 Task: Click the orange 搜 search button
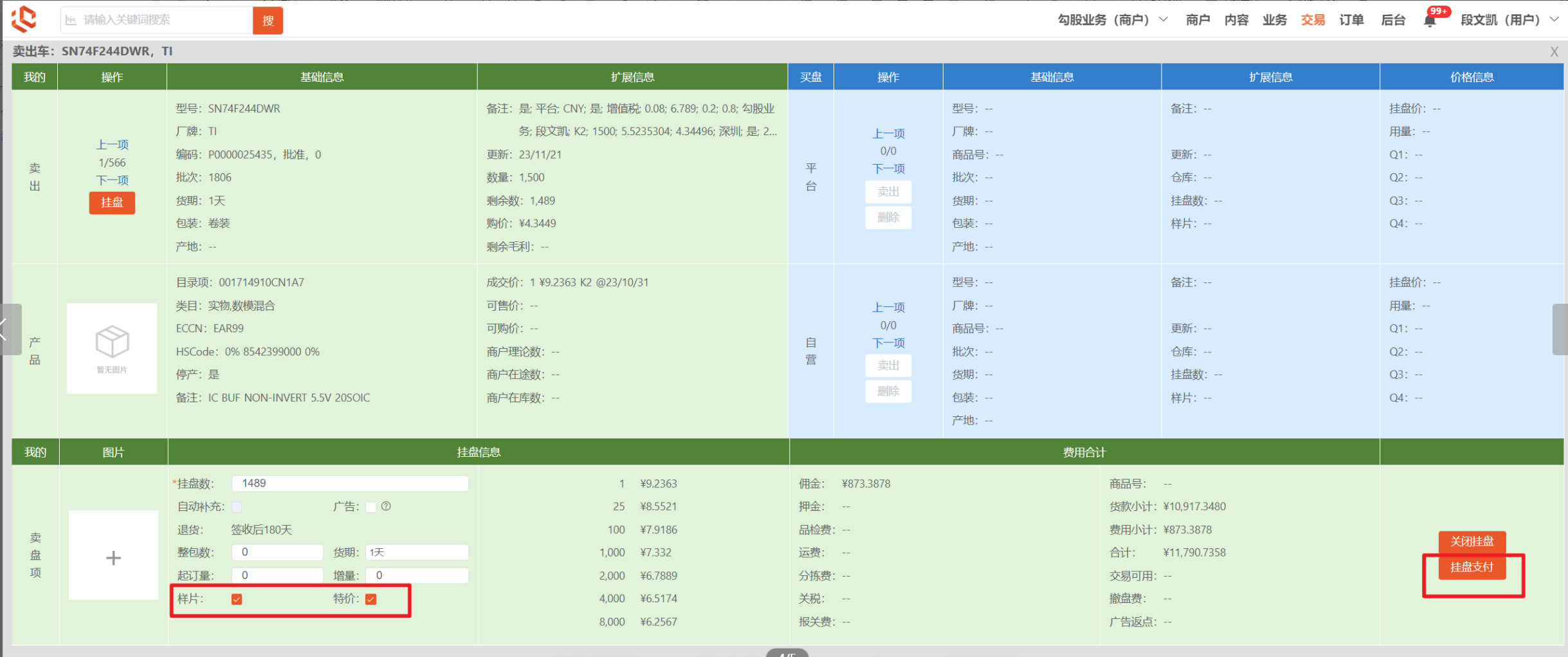click(268, 21)
